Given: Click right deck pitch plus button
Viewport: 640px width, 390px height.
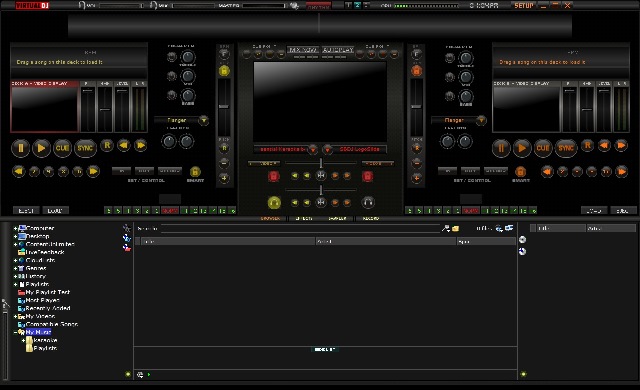Looking at the screenshot, I should (x=416, y=178).
